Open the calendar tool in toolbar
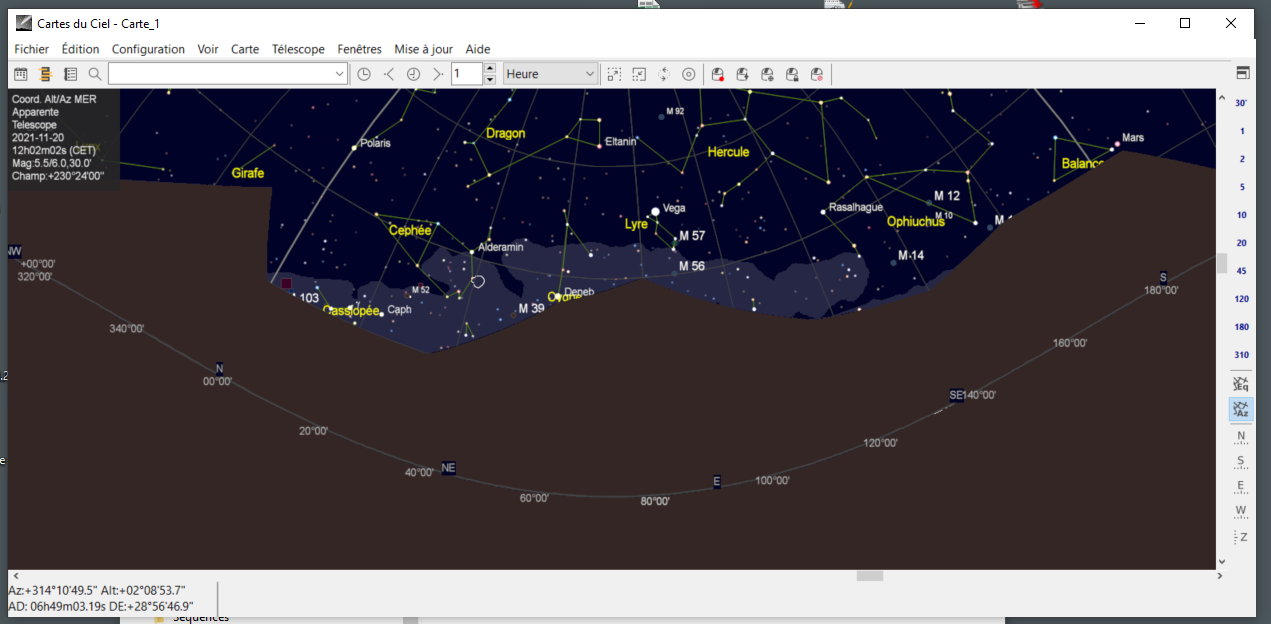This screenshot has height=624, width=1271. coord(20,74)
